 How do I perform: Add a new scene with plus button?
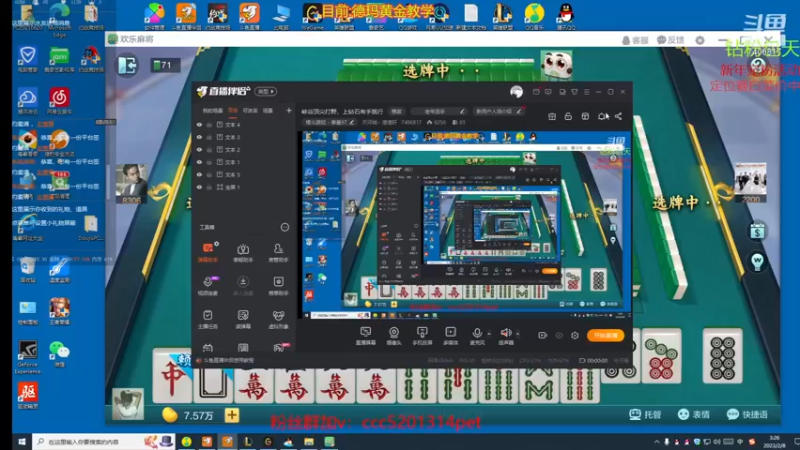point(288,110)
